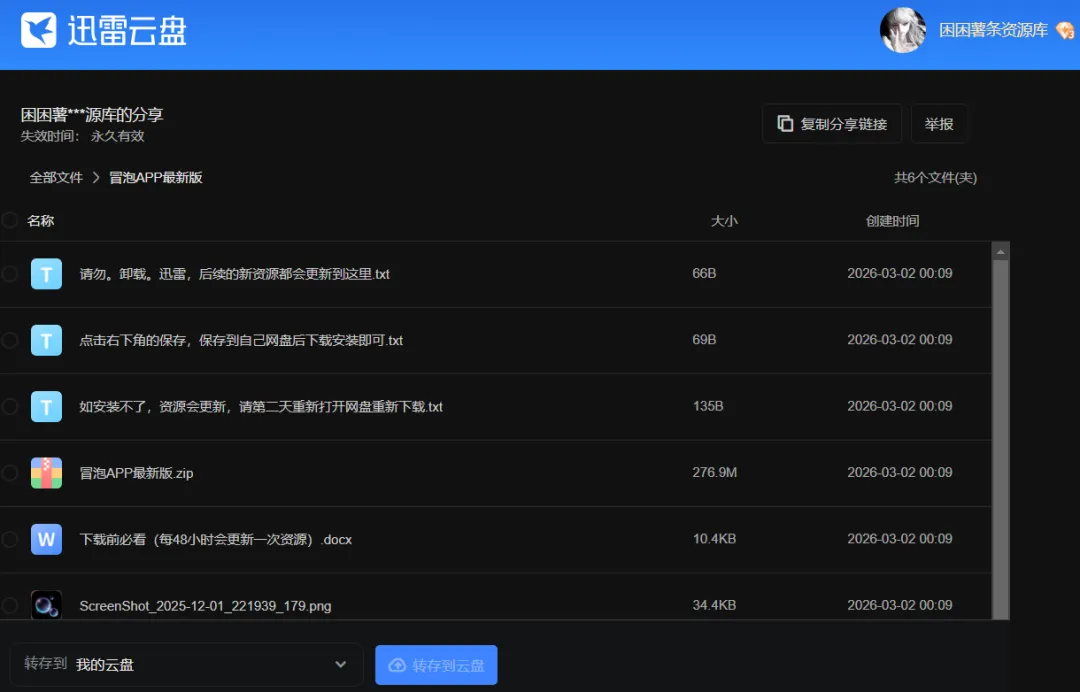
Task: Open 下载前必看（每48小时会更新一次资源）.docx
Action: pos(216,539)
